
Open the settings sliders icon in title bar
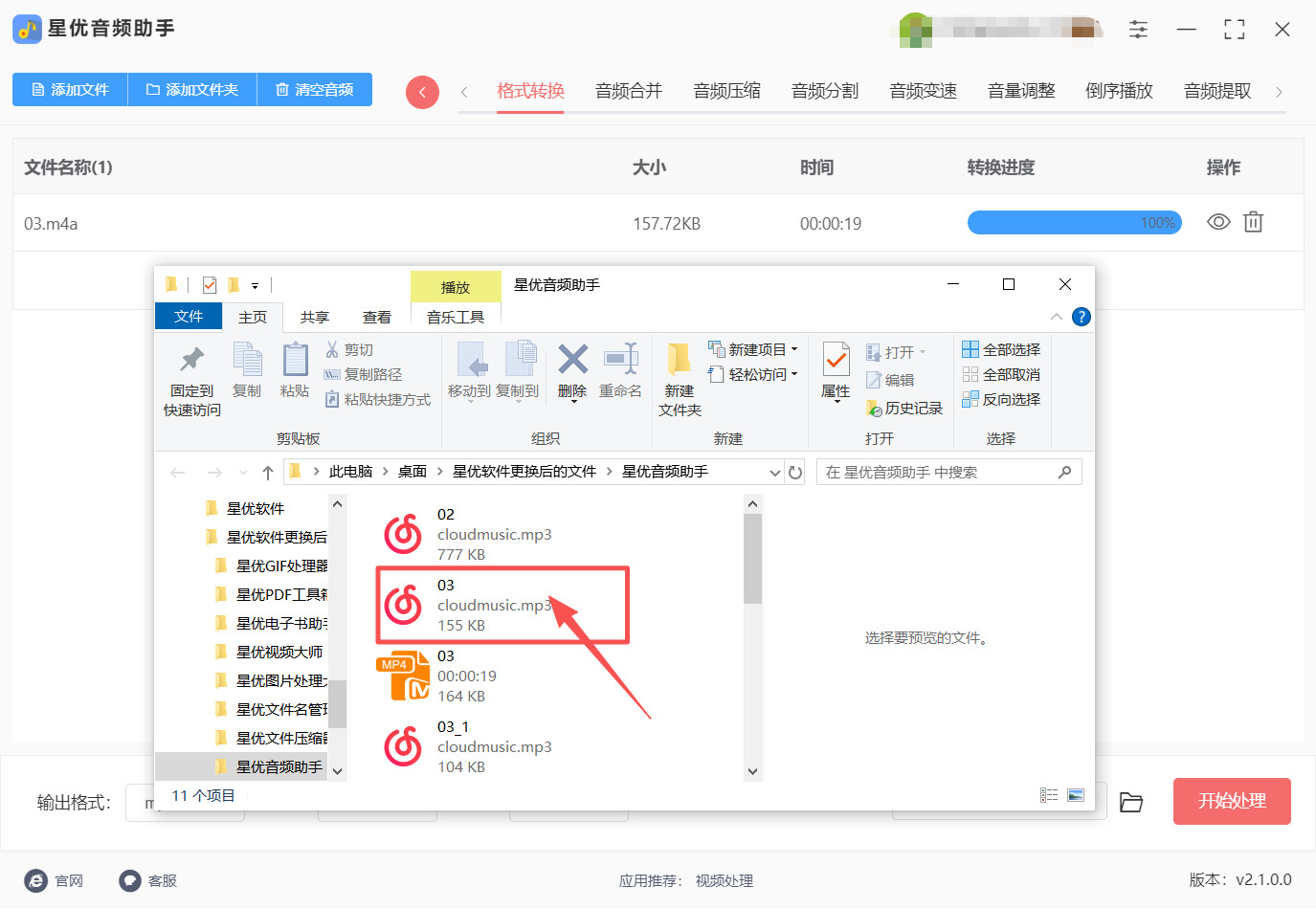(1138, 30)
